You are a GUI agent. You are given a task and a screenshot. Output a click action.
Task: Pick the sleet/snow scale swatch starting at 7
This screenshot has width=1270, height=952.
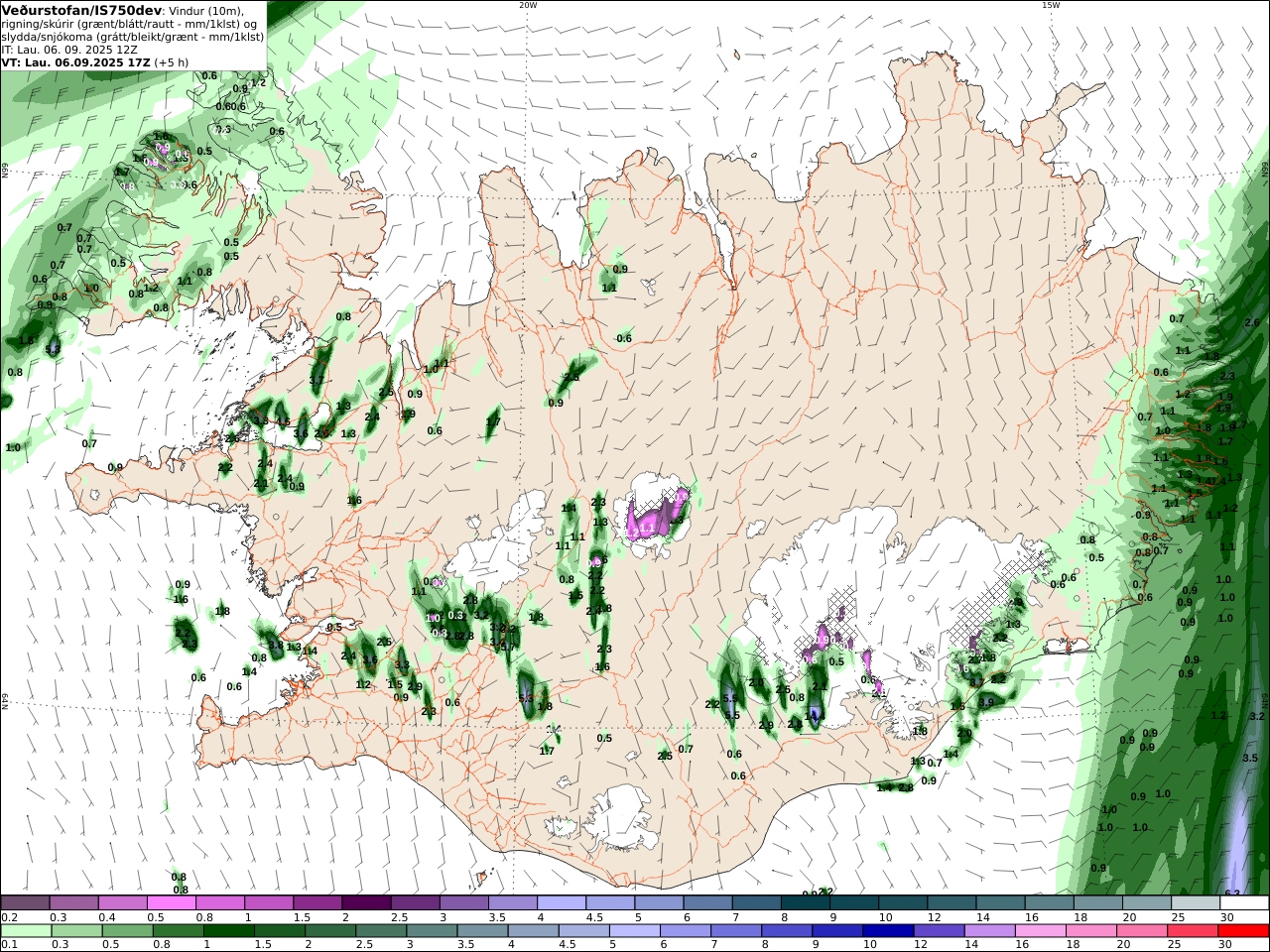pyautogui.click(x=757, y=902)
